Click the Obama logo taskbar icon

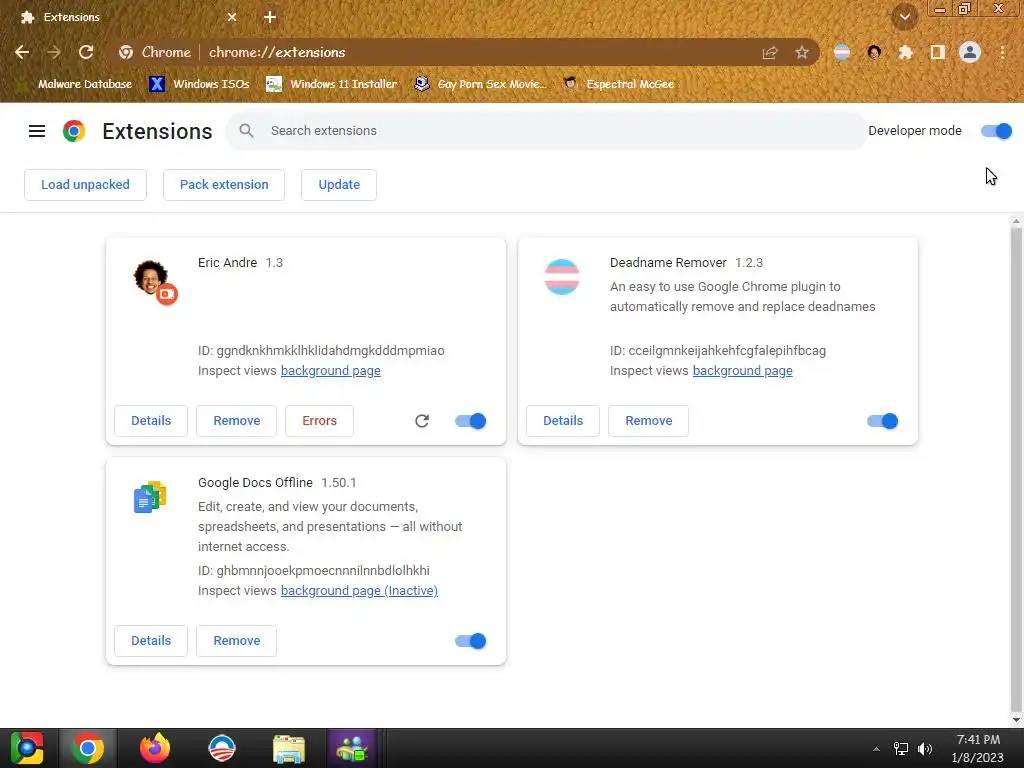point(222,748)
